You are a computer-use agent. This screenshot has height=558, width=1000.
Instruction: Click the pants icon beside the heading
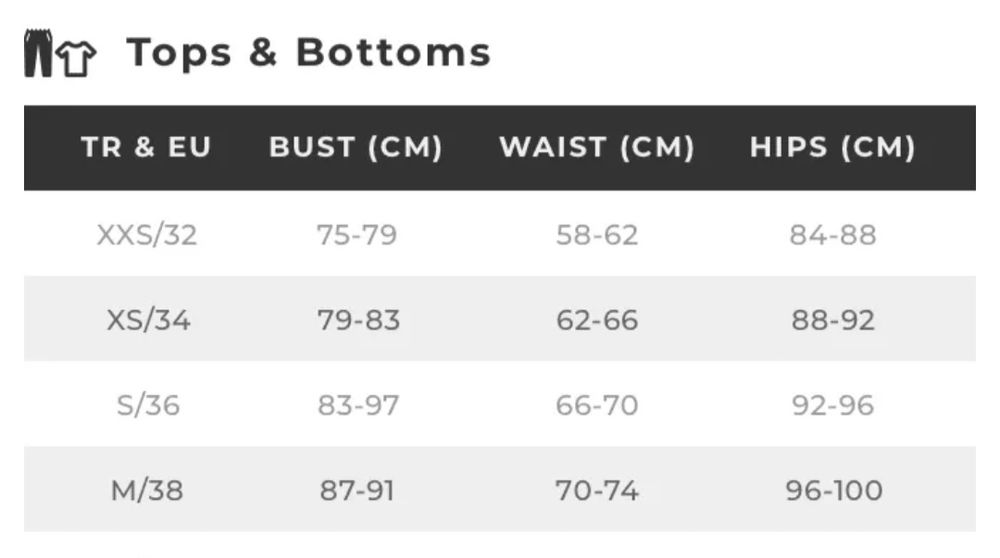tap(38, 54)
